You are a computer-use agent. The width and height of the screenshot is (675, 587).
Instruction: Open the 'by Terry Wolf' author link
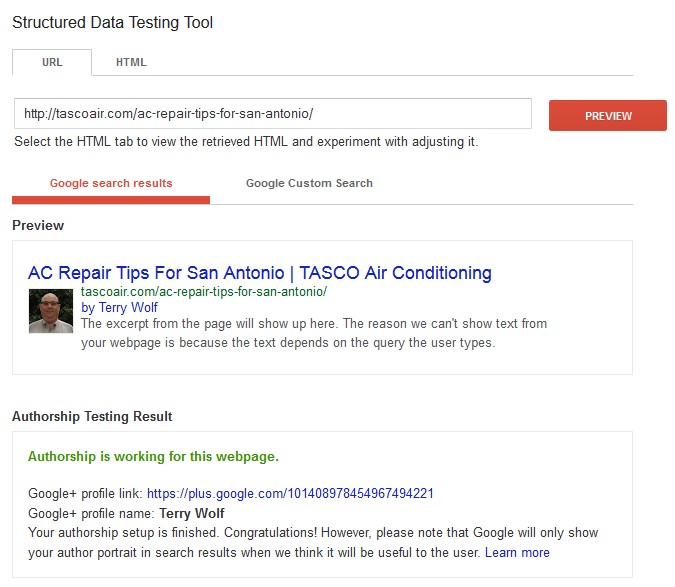pos(119,307)
